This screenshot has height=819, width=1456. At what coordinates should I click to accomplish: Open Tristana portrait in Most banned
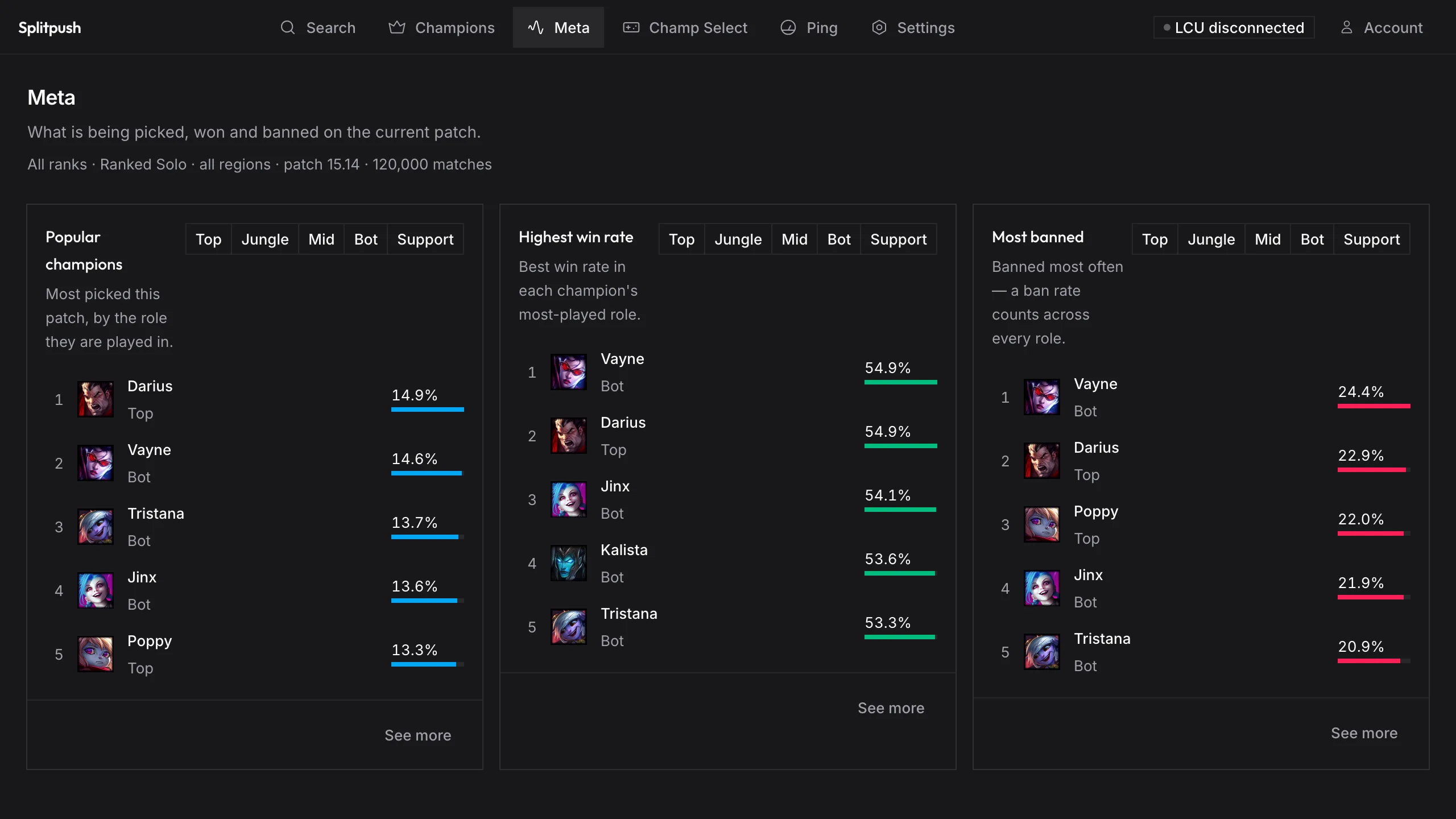1042,652
